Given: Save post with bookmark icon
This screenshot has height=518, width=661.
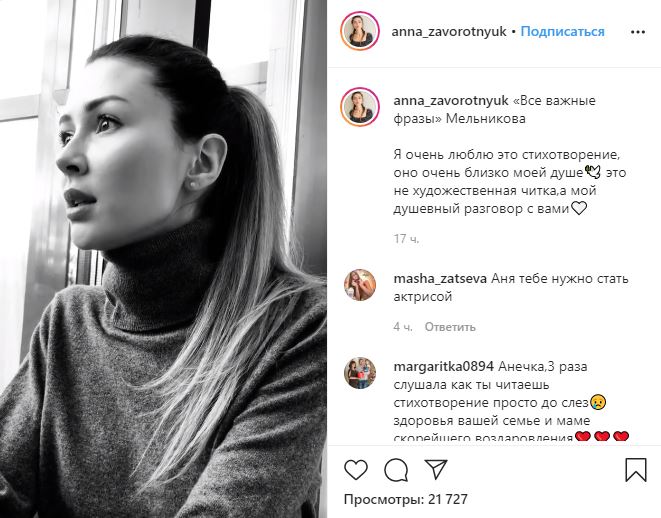Looking at the screenshot, I should coord(636,470).
